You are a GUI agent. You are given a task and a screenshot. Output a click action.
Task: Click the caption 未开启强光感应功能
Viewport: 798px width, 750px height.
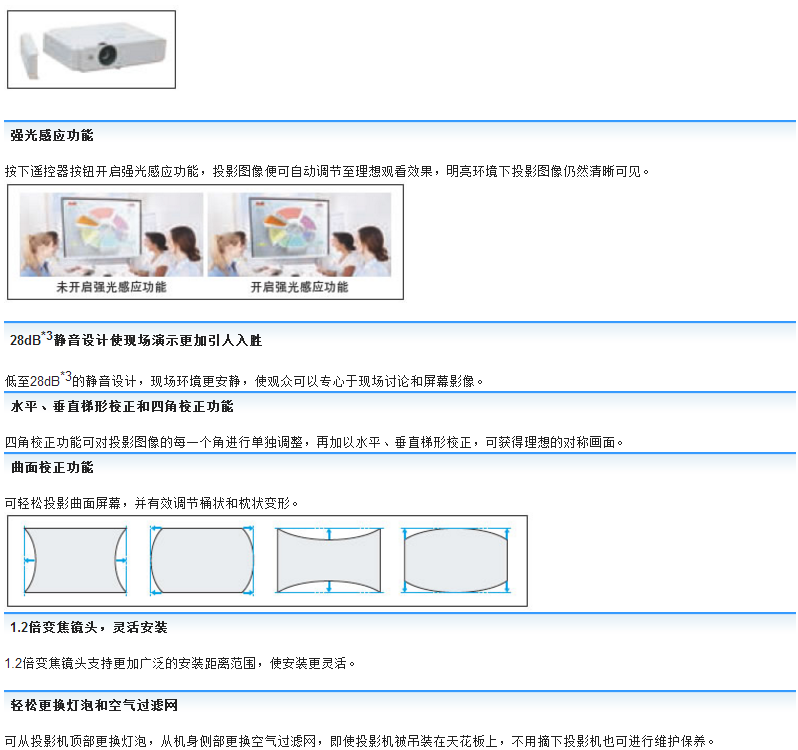tap(111, 287)
